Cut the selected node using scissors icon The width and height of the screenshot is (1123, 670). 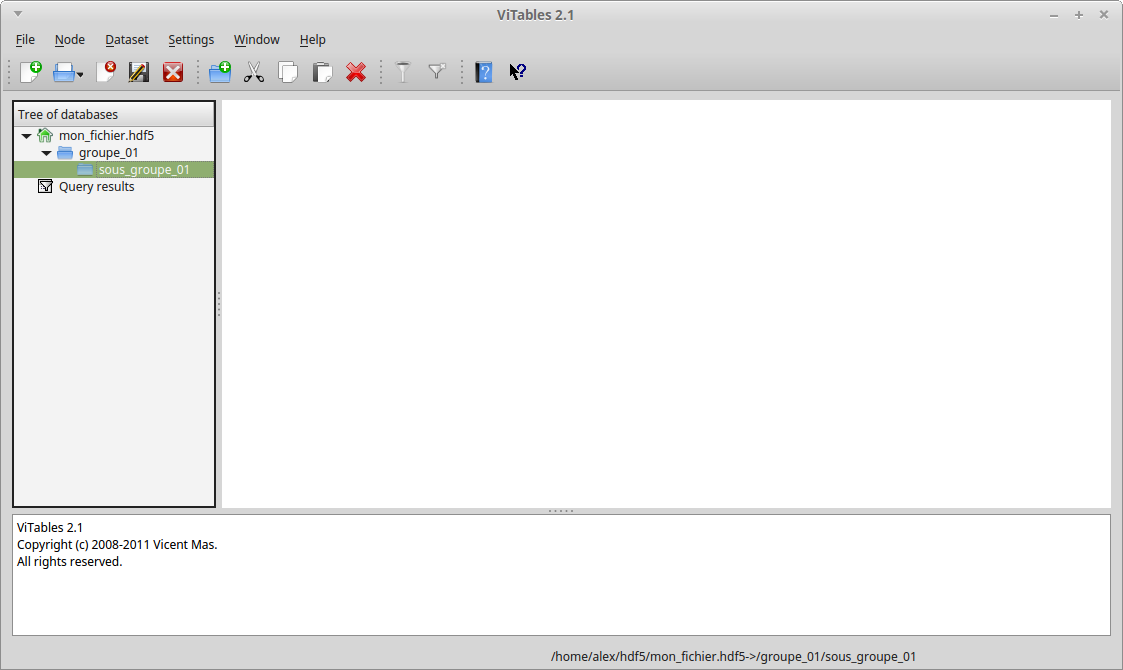[254, 72]
